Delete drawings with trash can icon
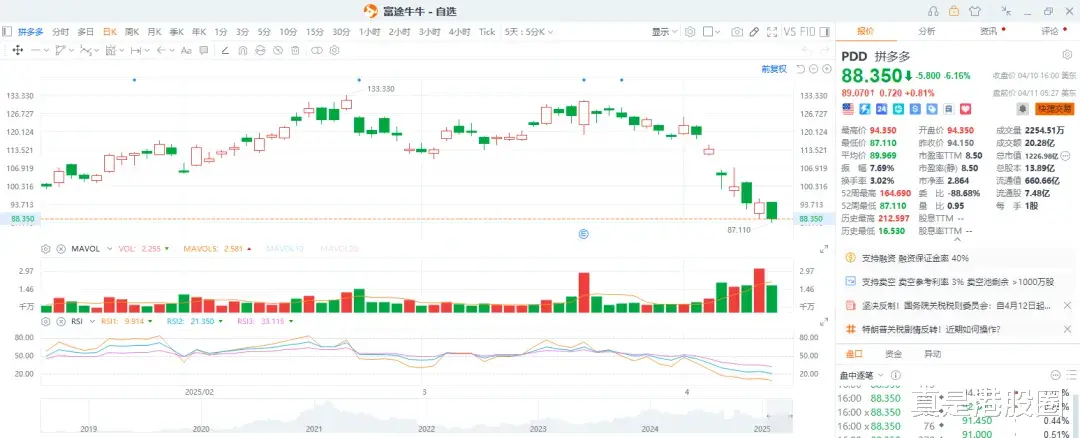 click(x=295, y=50)
